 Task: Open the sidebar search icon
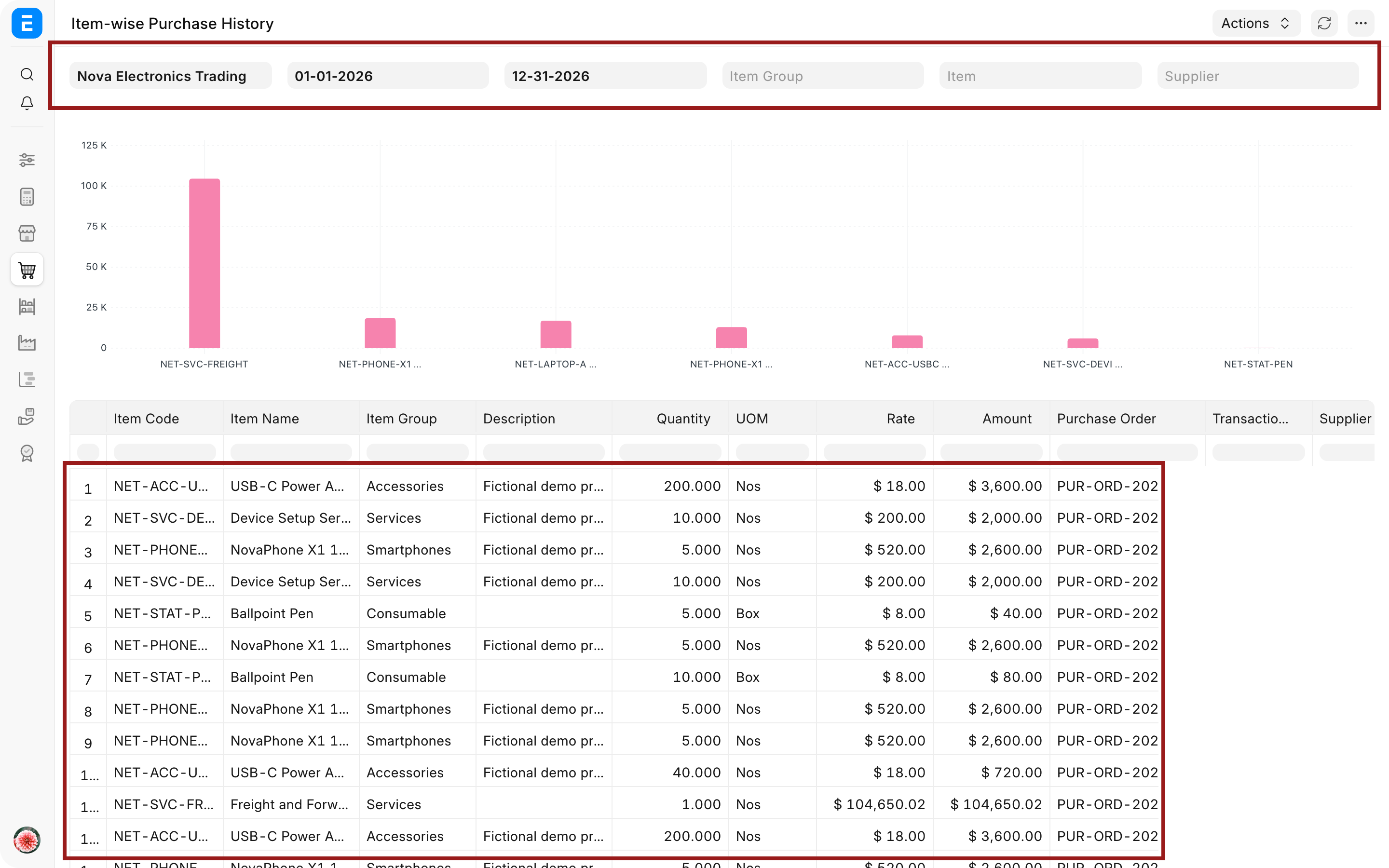pos(27,74)
